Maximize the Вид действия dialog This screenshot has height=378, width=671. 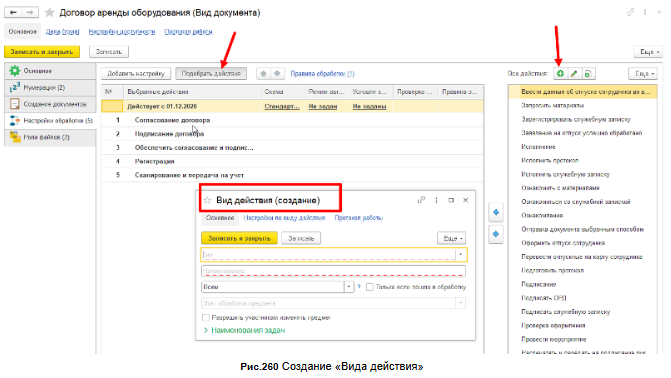click(x=451, y=200)
